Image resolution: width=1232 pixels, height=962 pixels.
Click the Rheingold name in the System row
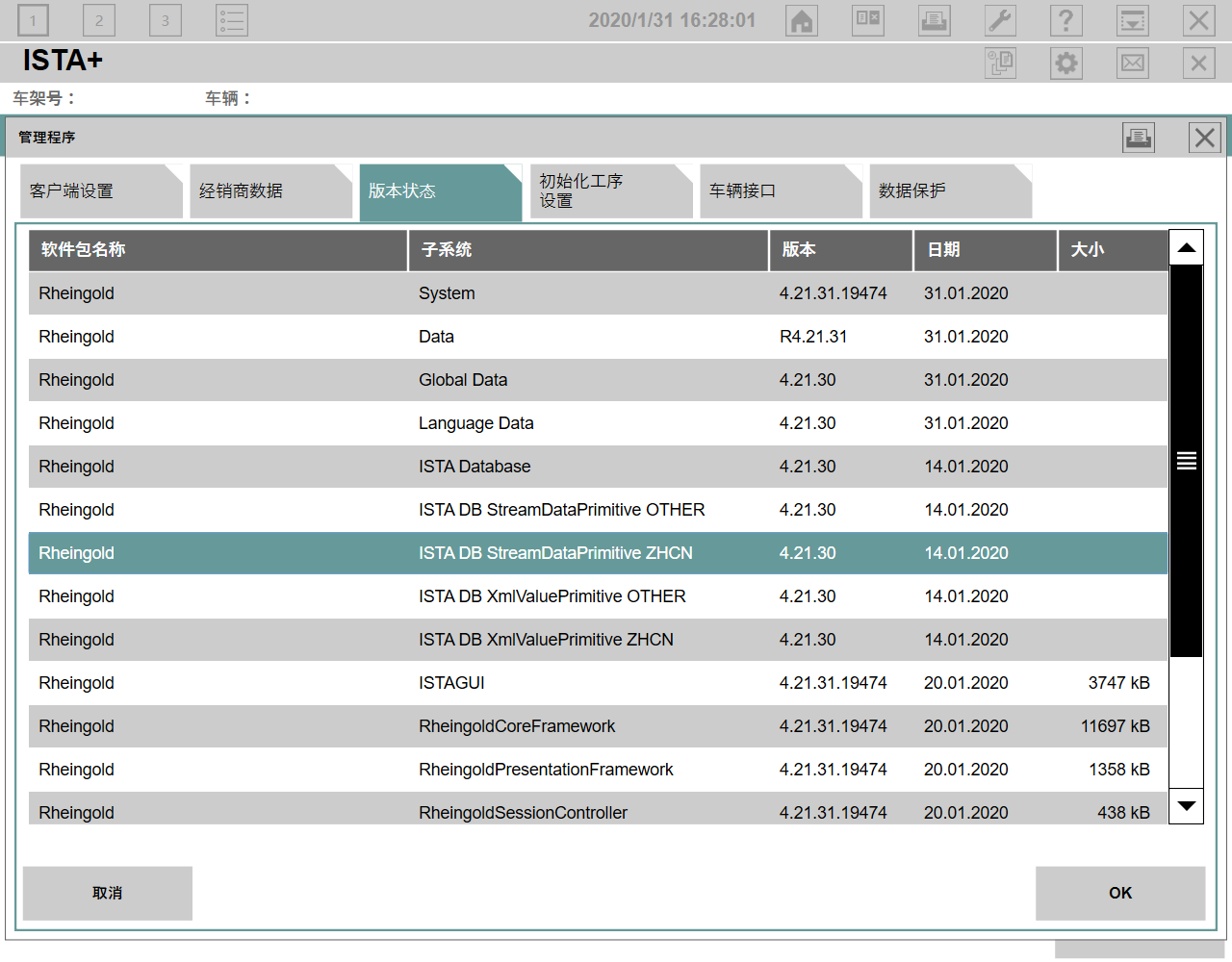point(76,293)
